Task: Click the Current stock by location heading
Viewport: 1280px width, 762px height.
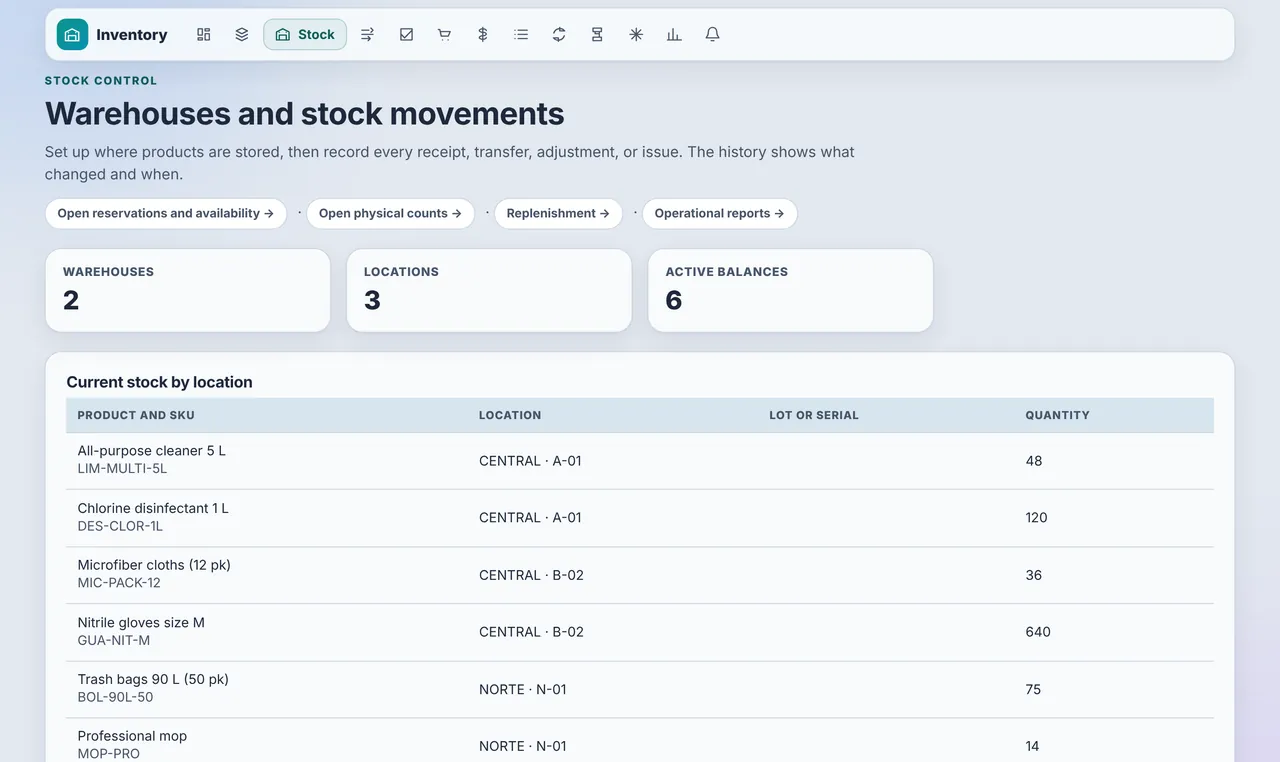Action: coord(159,382)
